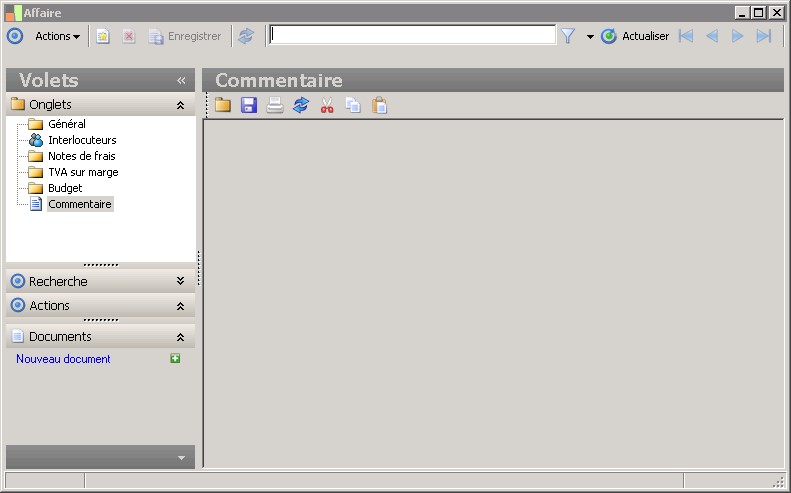Open the filter dropdown arrow

590,36
